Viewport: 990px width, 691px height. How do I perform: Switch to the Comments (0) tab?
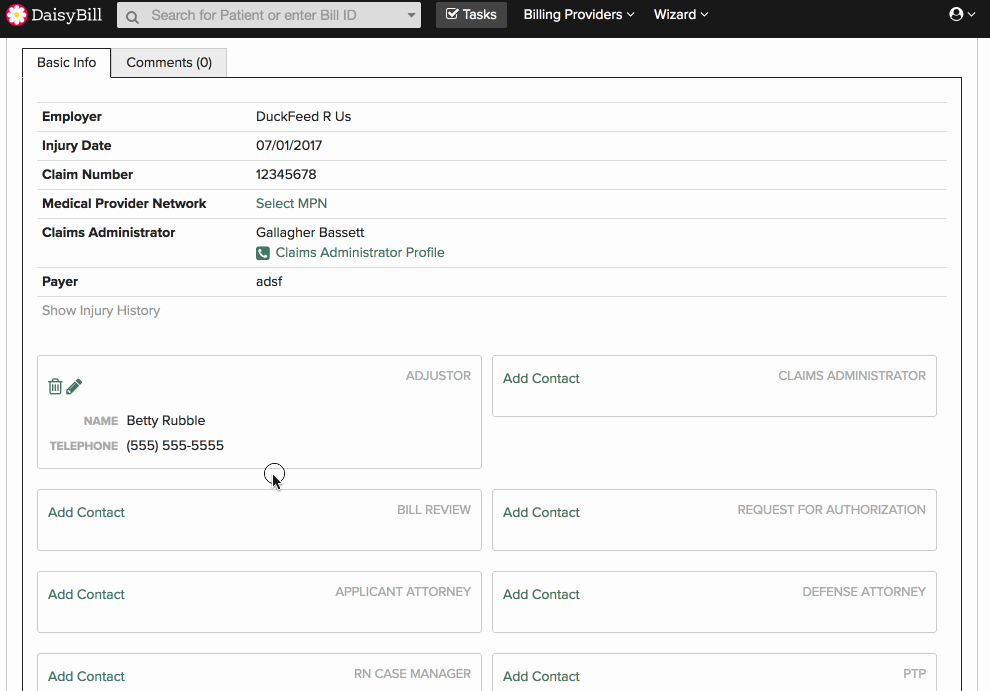coord(169,63)
